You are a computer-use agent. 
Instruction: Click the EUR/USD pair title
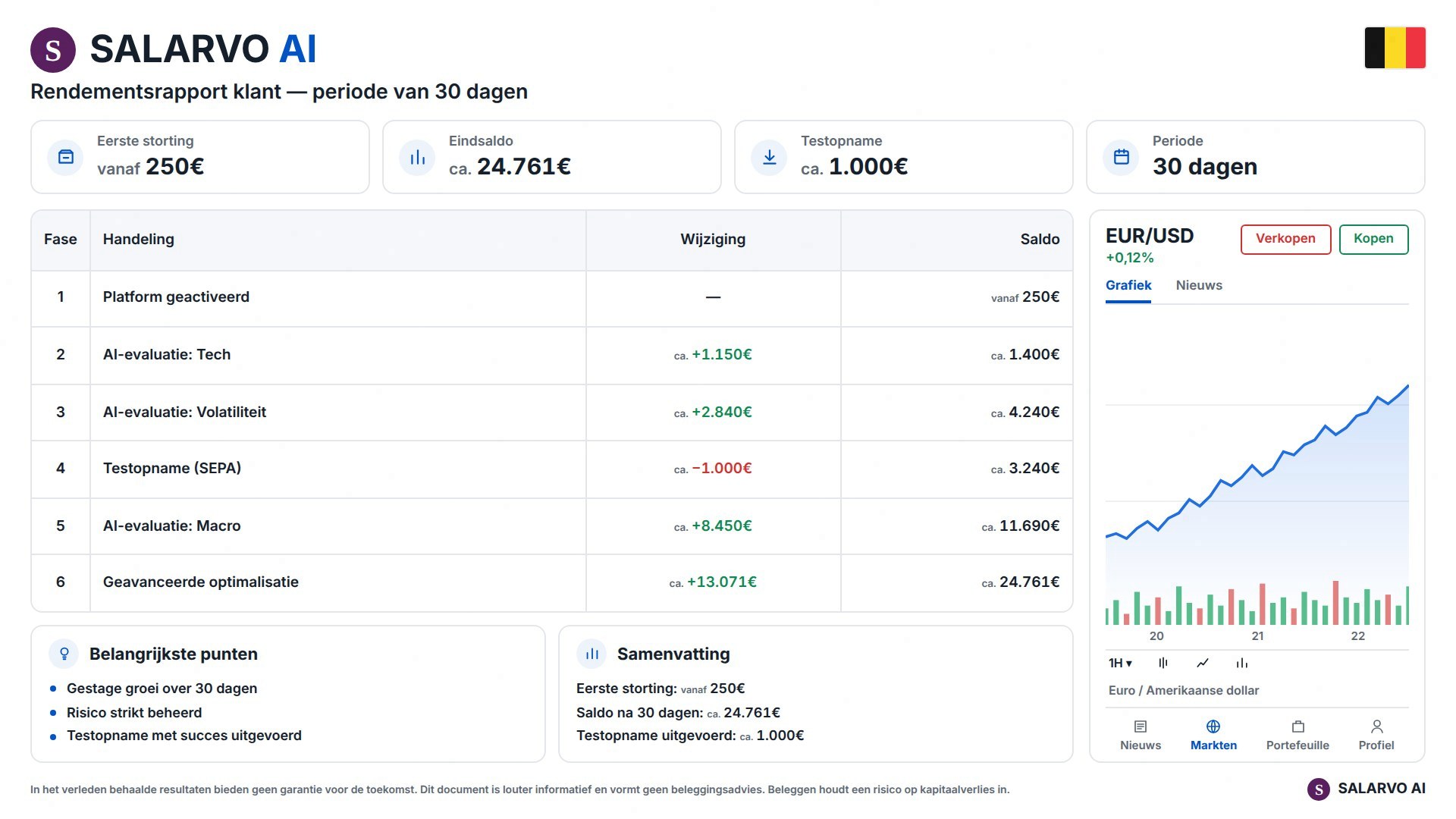[1150, 236]
